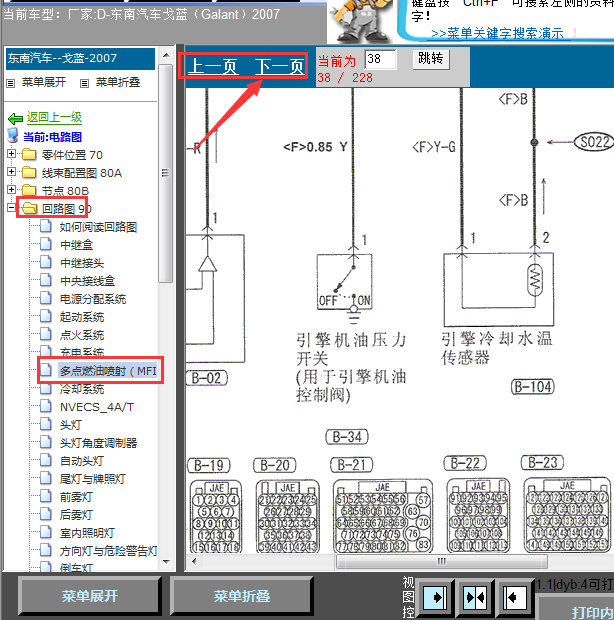
Task: Click the diagram horizontal scrollbar thumb
Action: (442, 561)
